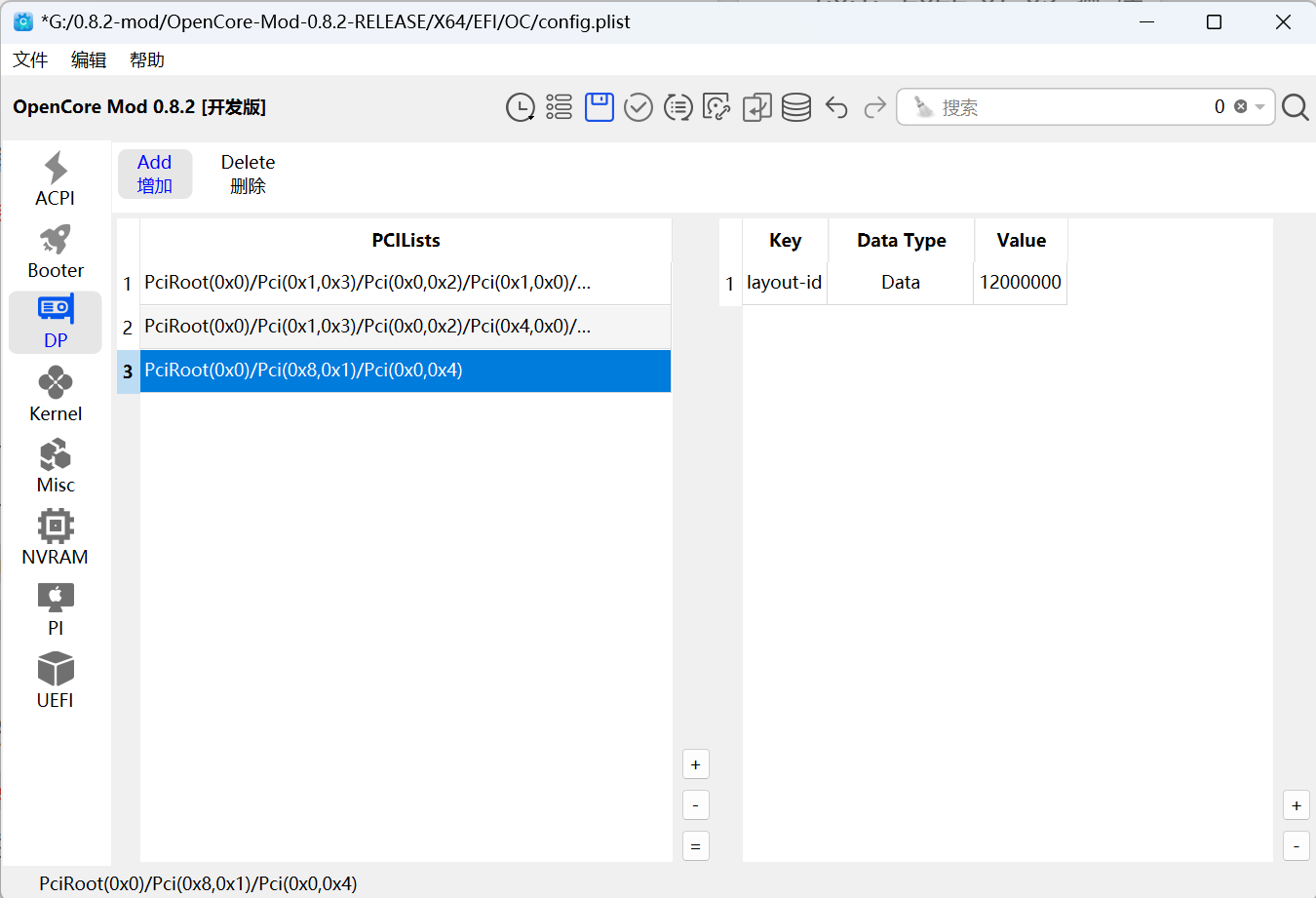Open the ACPI section in sidebar

point(56,179)
